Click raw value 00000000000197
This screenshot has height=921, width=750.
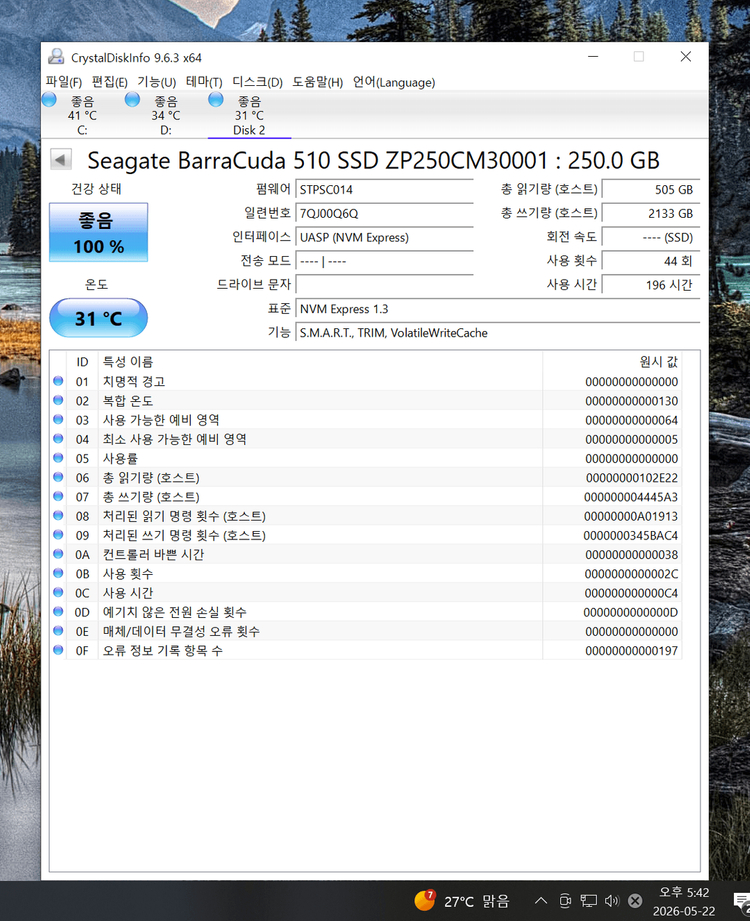631,651
